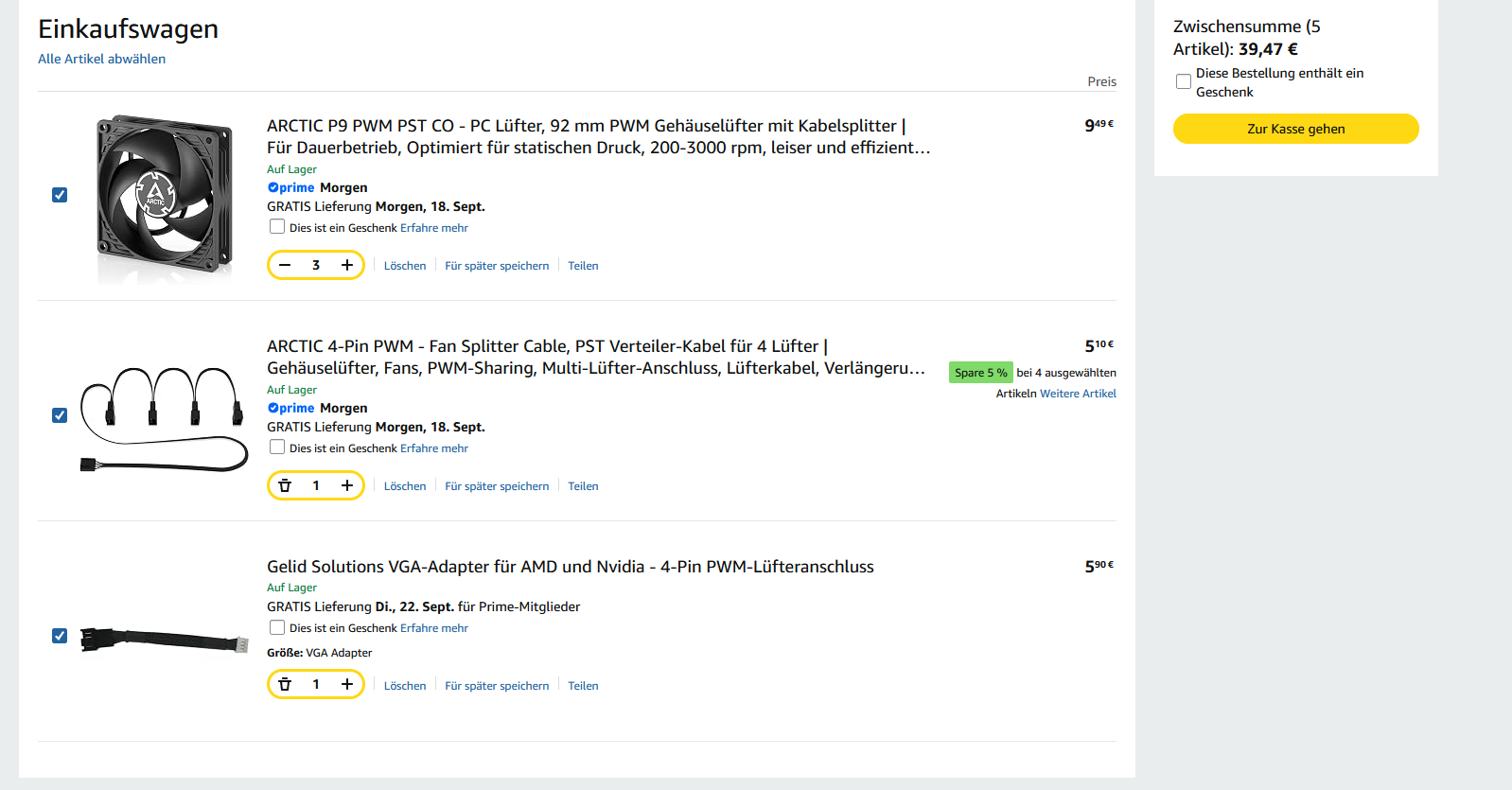Mark Gelid VGA-Adapter as gift
This screenshot has width=1512, height=790.
(x=277, y=627)
